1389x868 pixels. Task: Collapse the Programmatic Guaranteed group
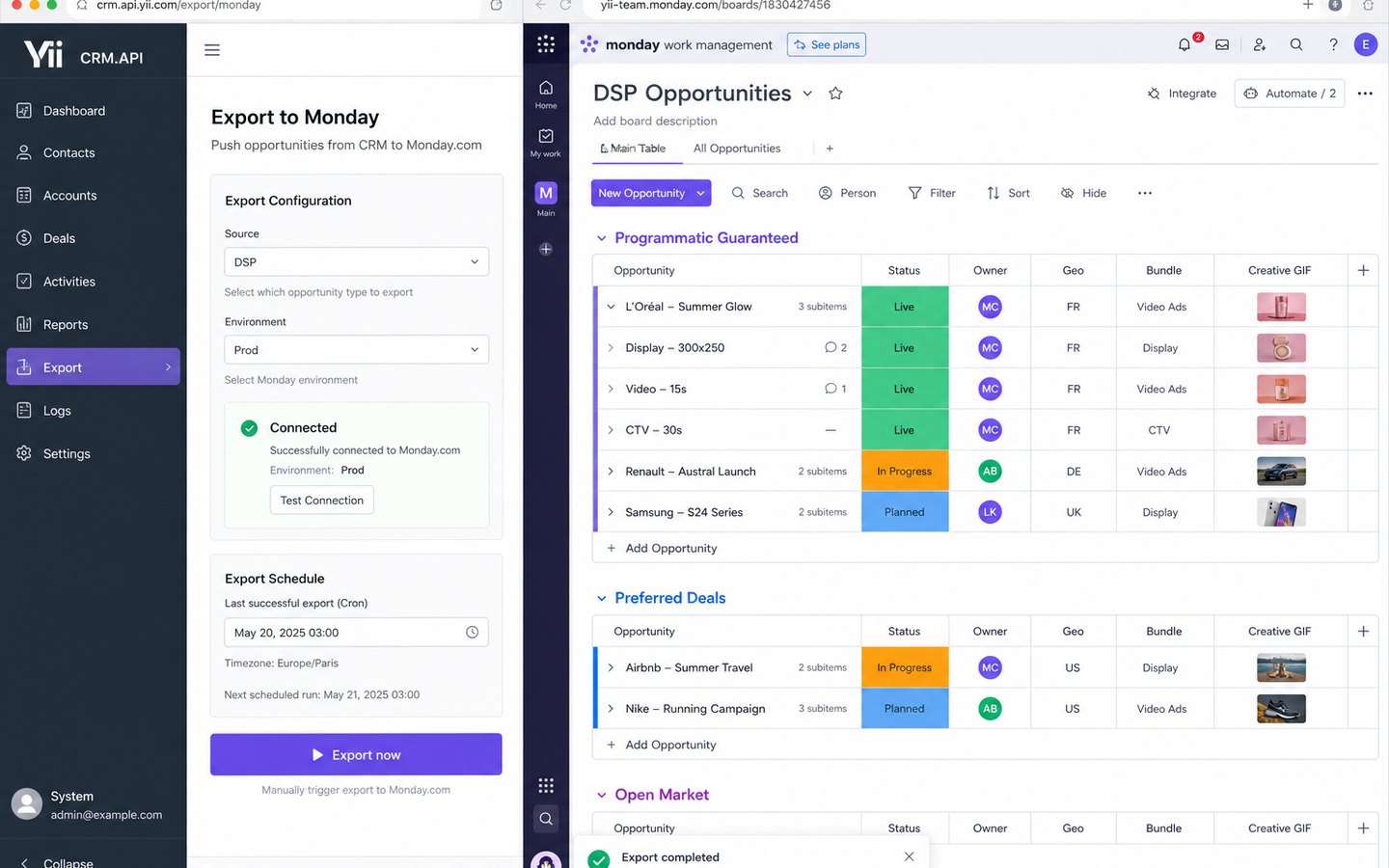click(x=602, y=238)
